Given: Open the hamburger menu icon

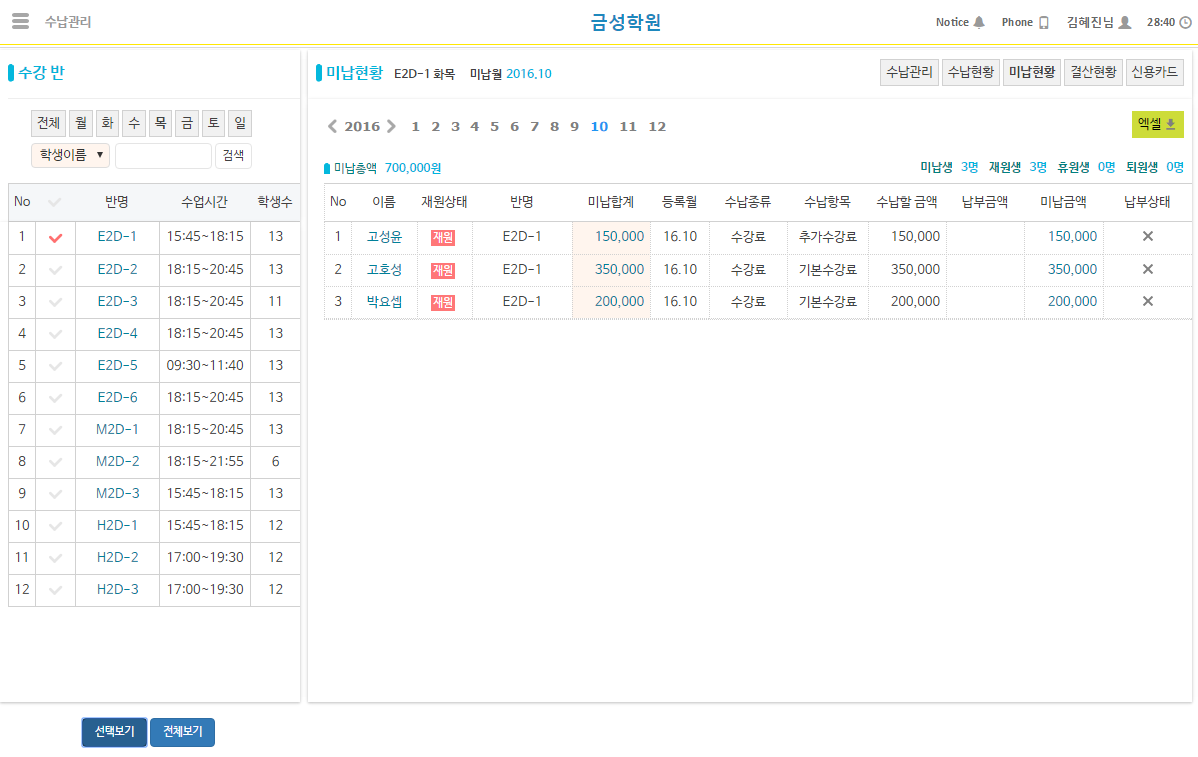Looking at the screenshot, I should coord(21,21).
